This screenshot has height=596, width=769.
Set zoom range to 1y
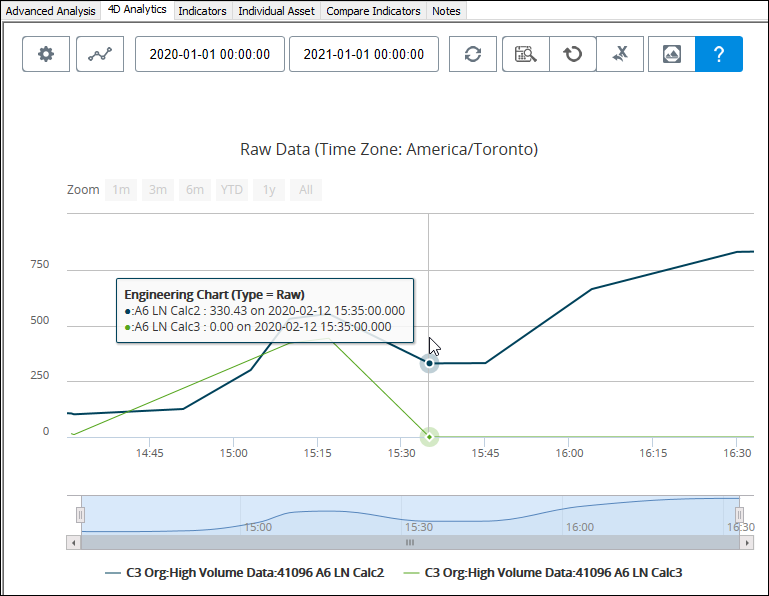[x=269, y=190]
